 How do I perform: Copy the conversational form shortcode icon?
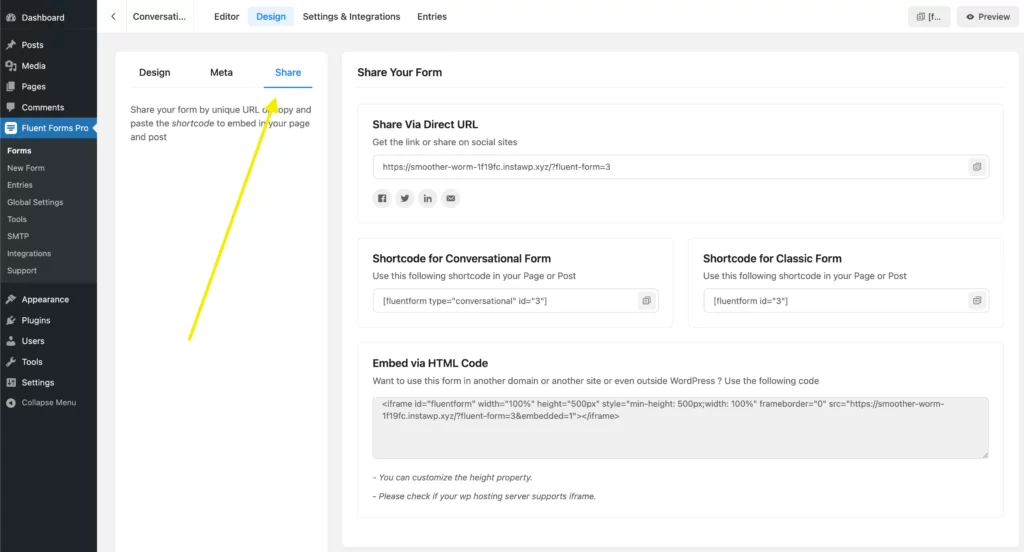click(x=646, y=300)
